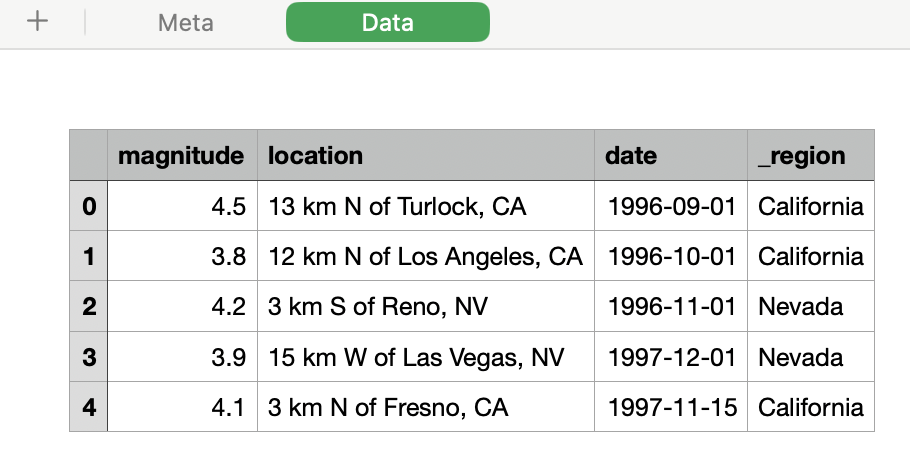Switch to the Meta sheet tab
The image size is (910, 476).
(x=186, y=23)
